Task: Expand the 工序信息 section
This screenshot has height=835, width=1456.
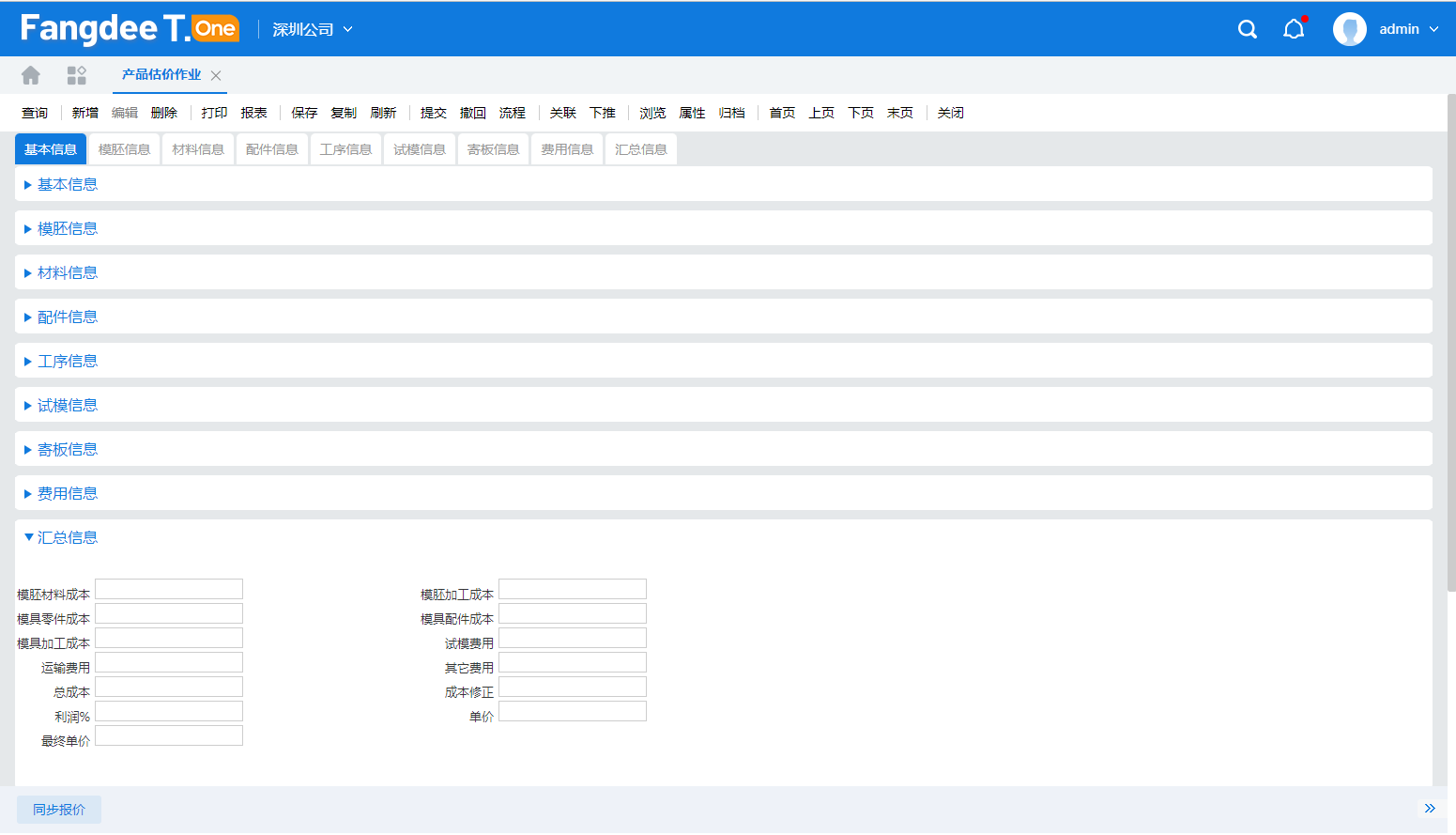Action: [67, 361]
